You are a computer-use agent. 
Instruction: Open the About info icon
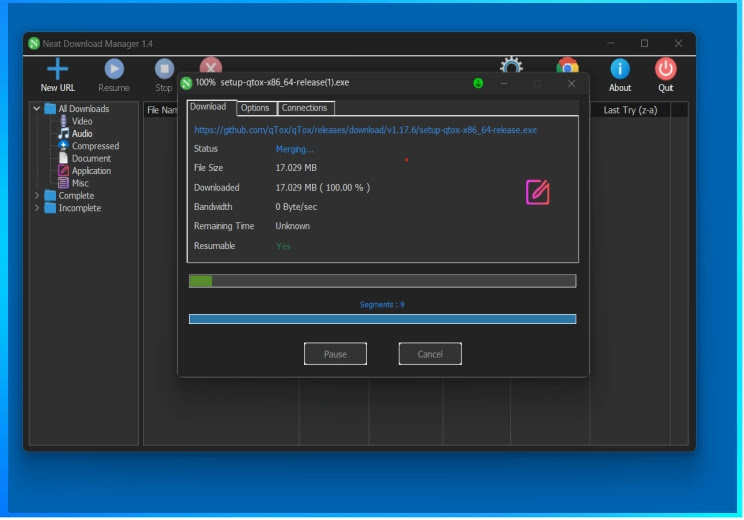(620, 69)
